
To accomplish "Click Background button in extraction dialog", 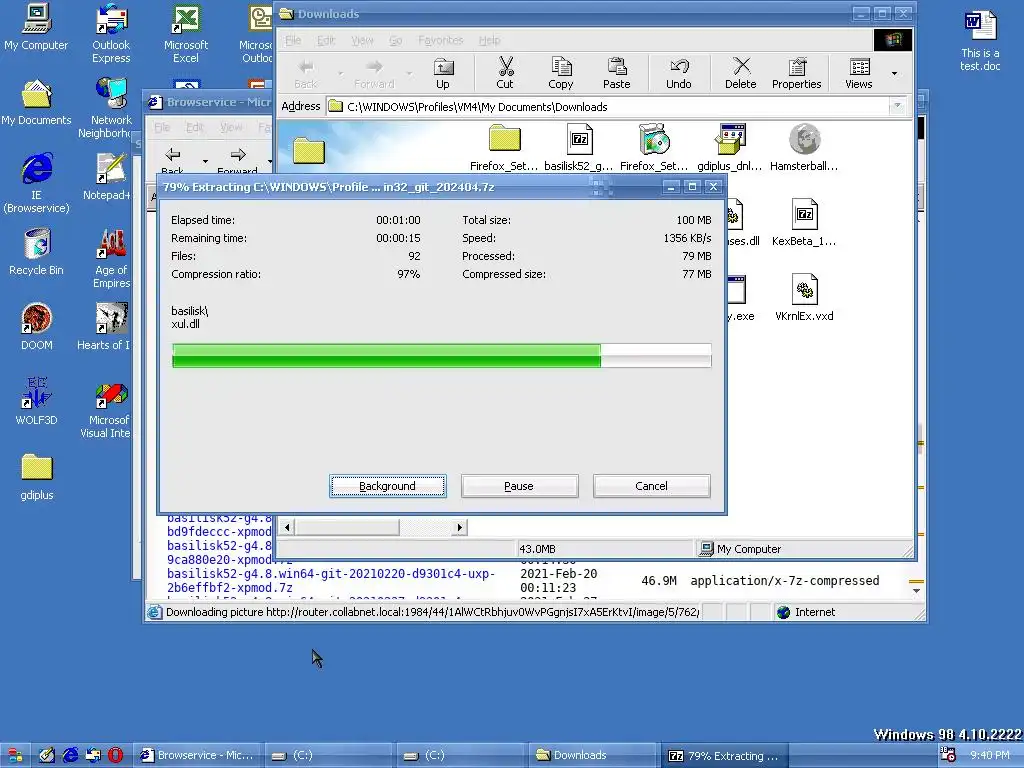I will (388, 486).
